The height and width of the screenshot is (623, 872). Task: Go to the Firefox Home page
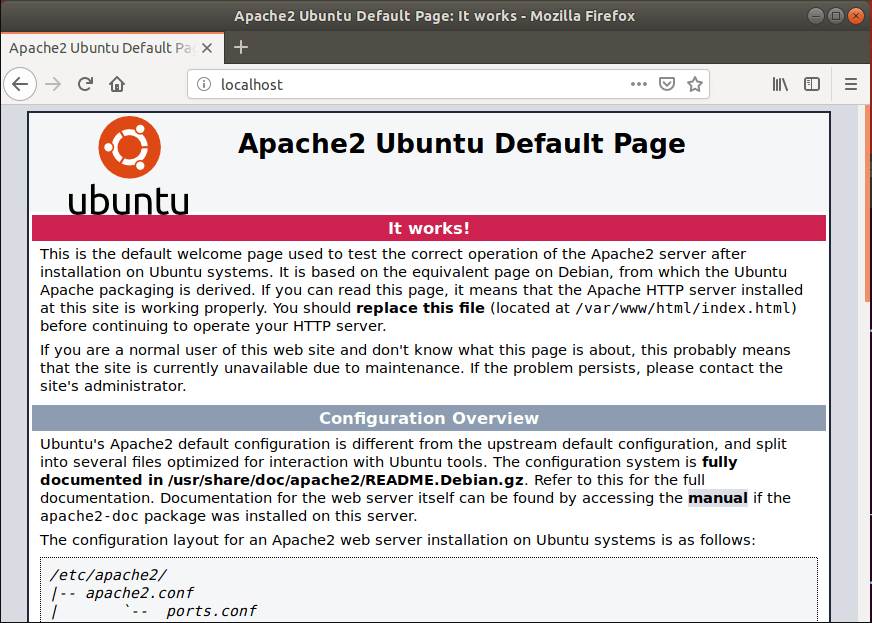pos(117,85)
